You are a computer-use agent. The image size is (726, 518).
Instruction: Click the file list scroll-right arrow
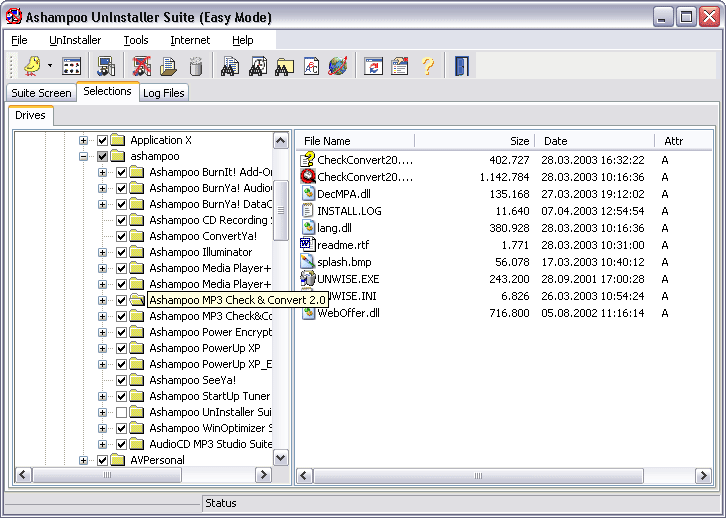tap(703, 476)
